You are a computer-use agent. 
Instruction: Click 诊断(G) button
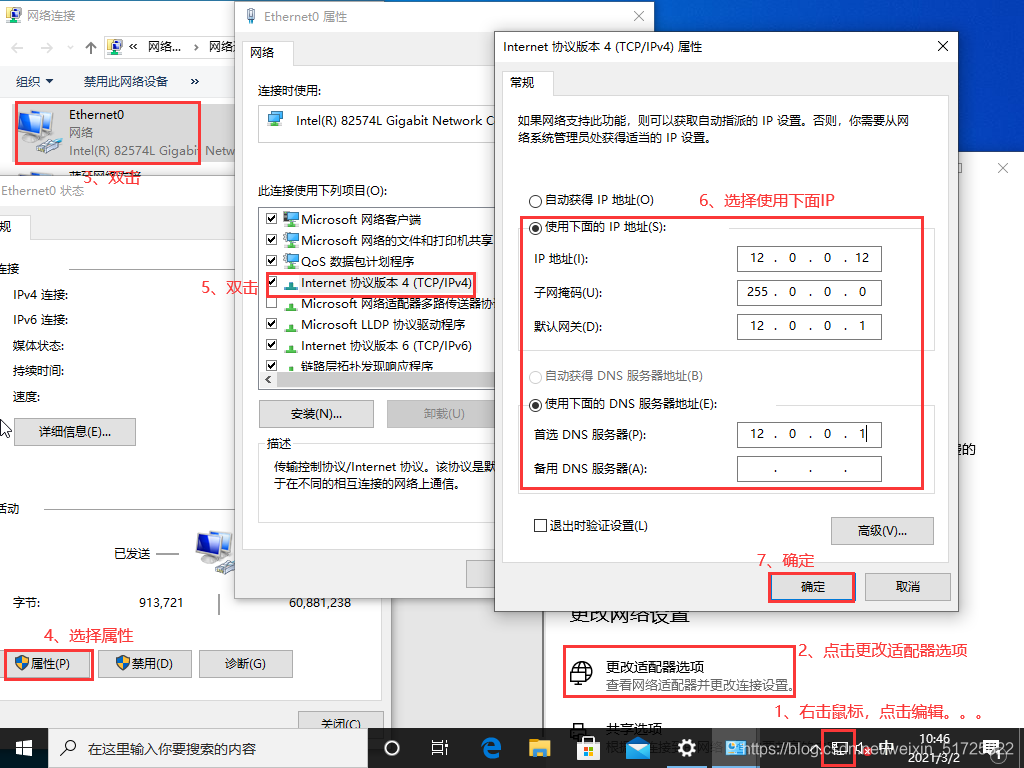coord(246,664)
